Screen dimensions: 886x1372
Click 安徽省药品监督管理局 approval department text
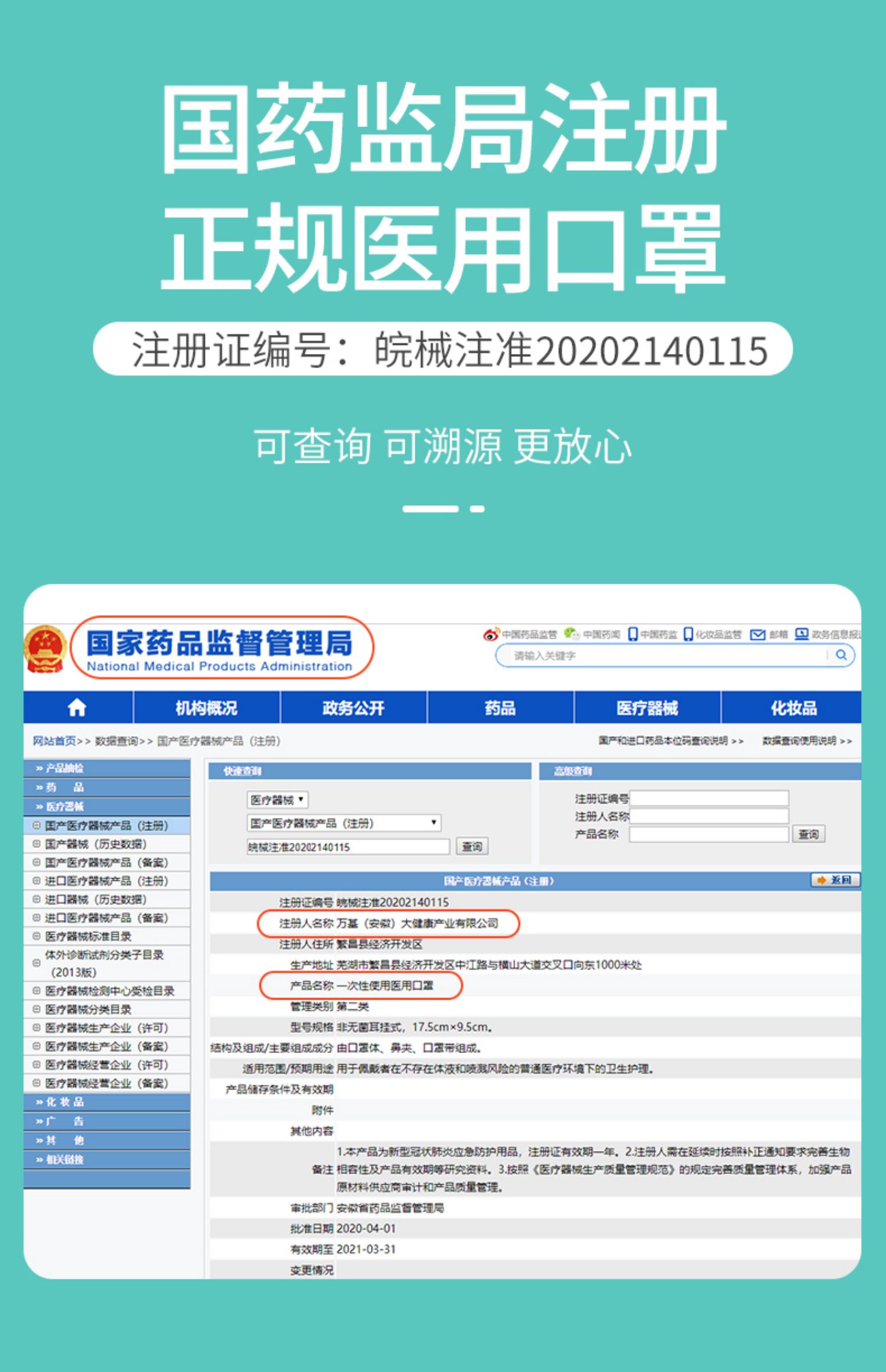pos(390,1208)
